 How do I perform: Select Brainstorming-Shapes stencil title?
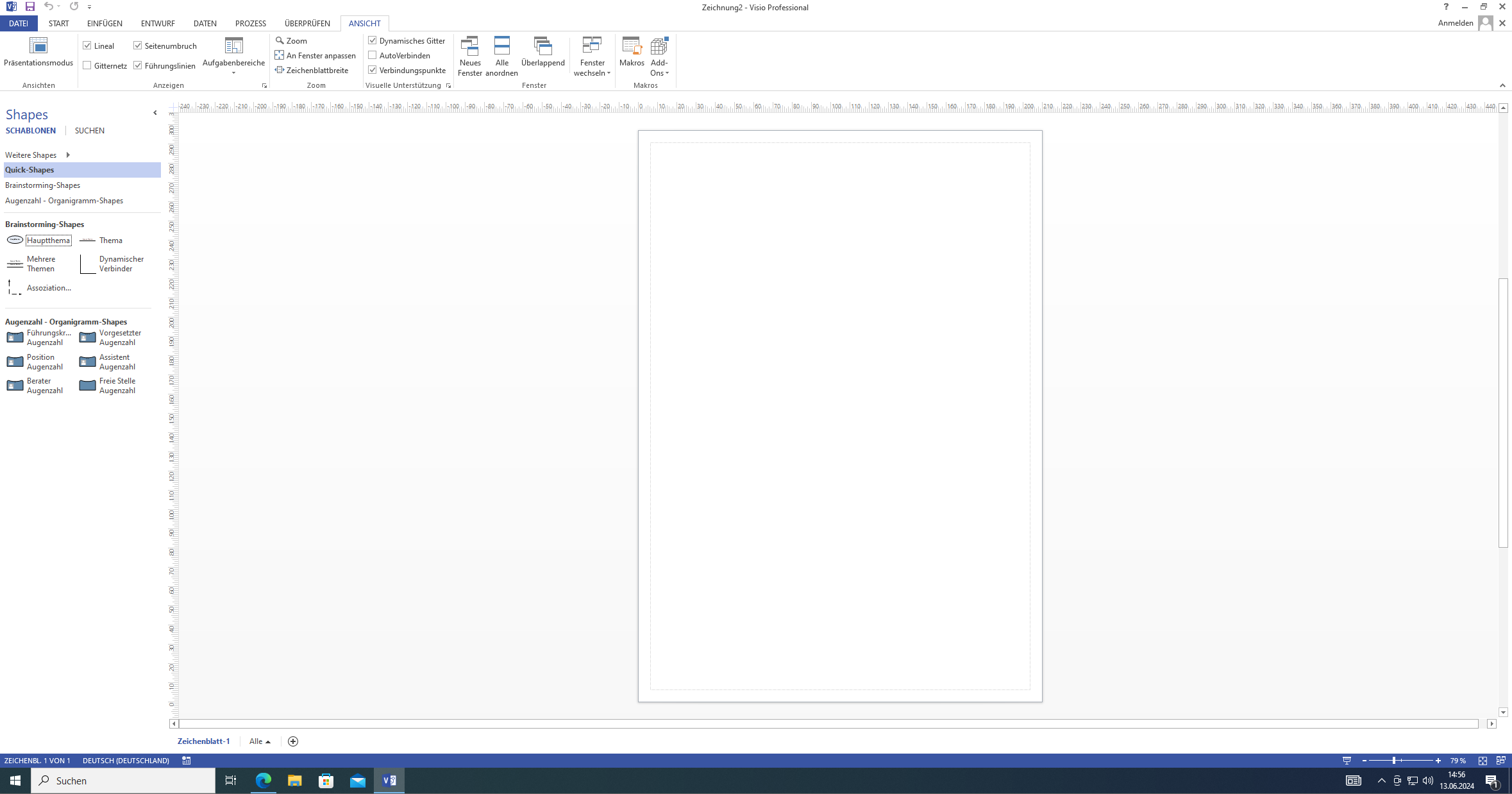(43, 185)
